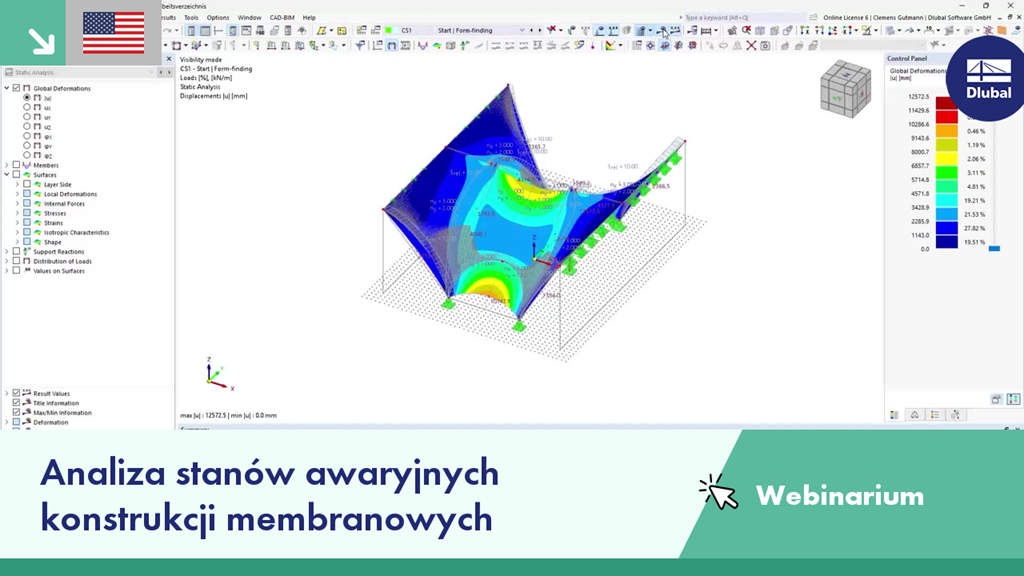Open the CAD-BIM menu
Screen dimensions: 1024x576
[x=282, y=18]
